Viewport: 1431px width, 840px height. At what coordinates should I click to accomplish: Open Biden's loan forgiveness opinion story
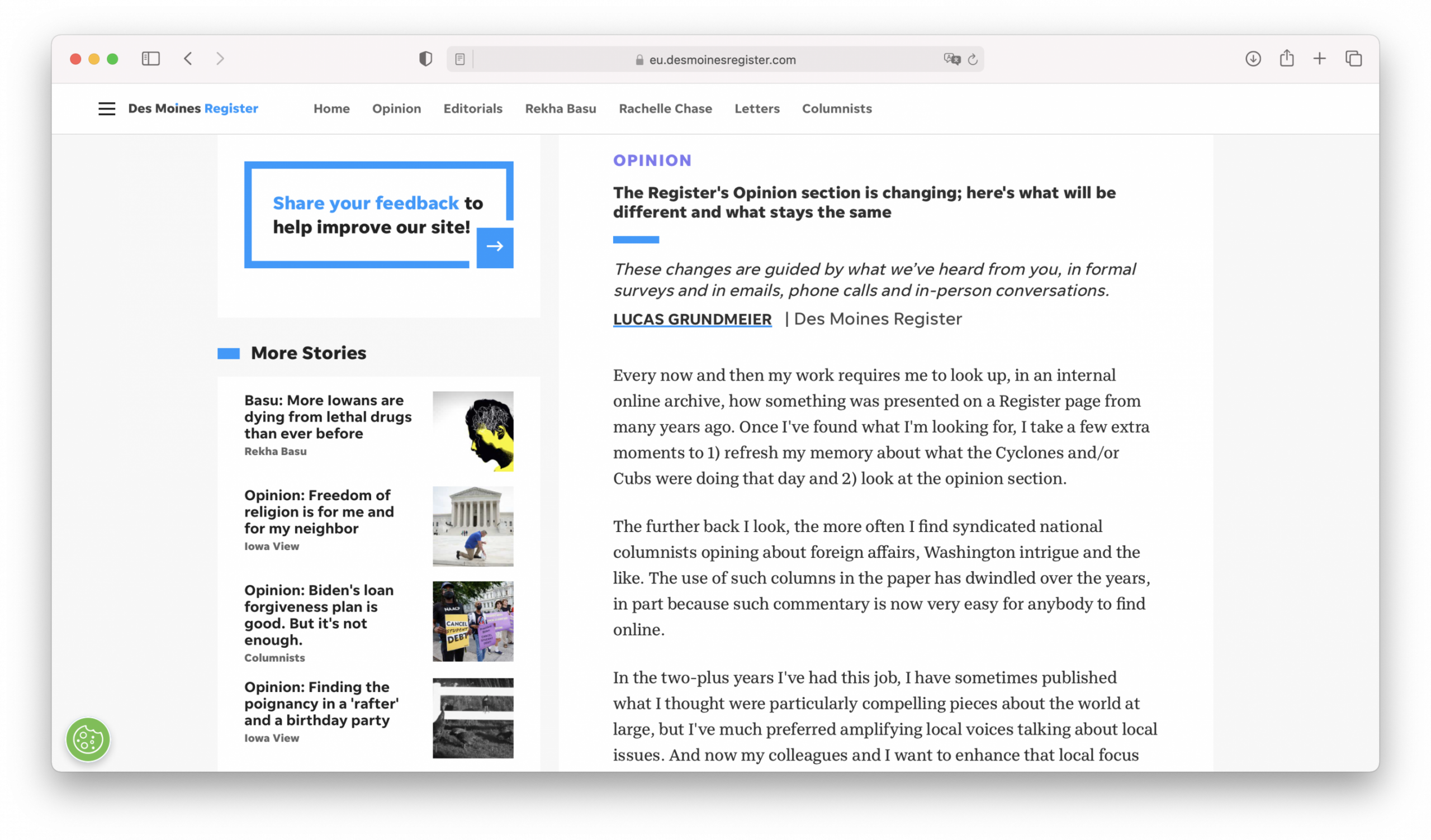319,615
